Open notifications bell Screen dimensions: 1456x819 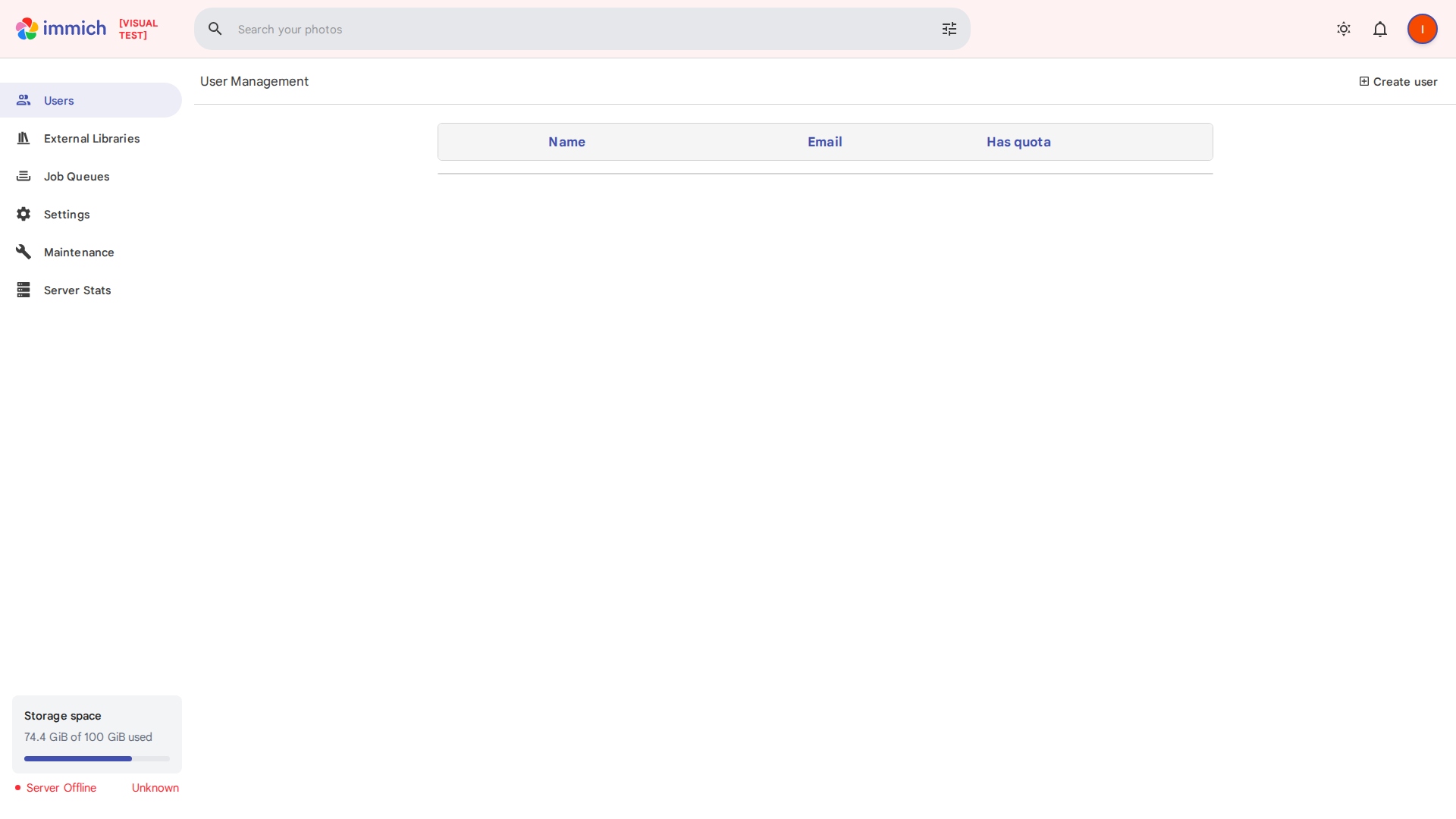coord(1380,29)
